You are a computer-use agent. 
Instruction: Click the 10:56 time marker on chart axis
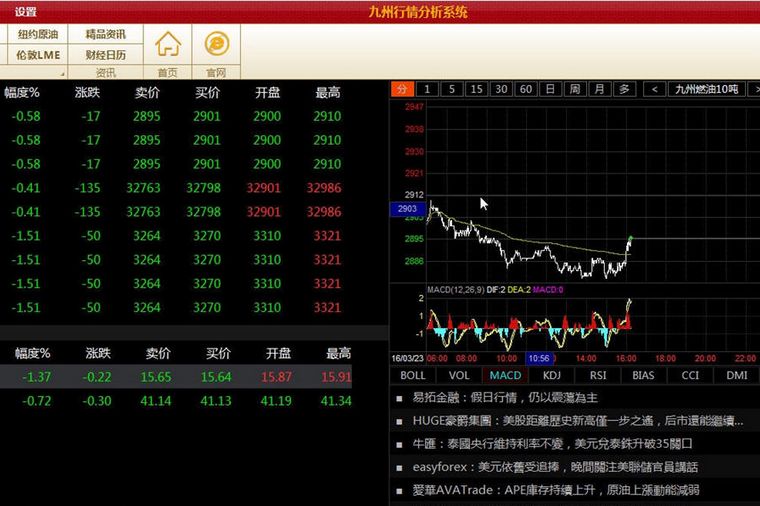coord(538,358)
